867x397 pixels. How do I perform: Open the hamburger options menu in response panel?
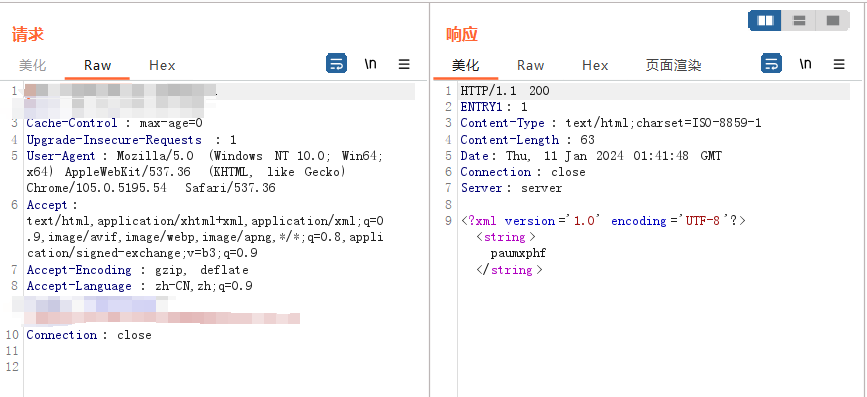tap(839, 64)
